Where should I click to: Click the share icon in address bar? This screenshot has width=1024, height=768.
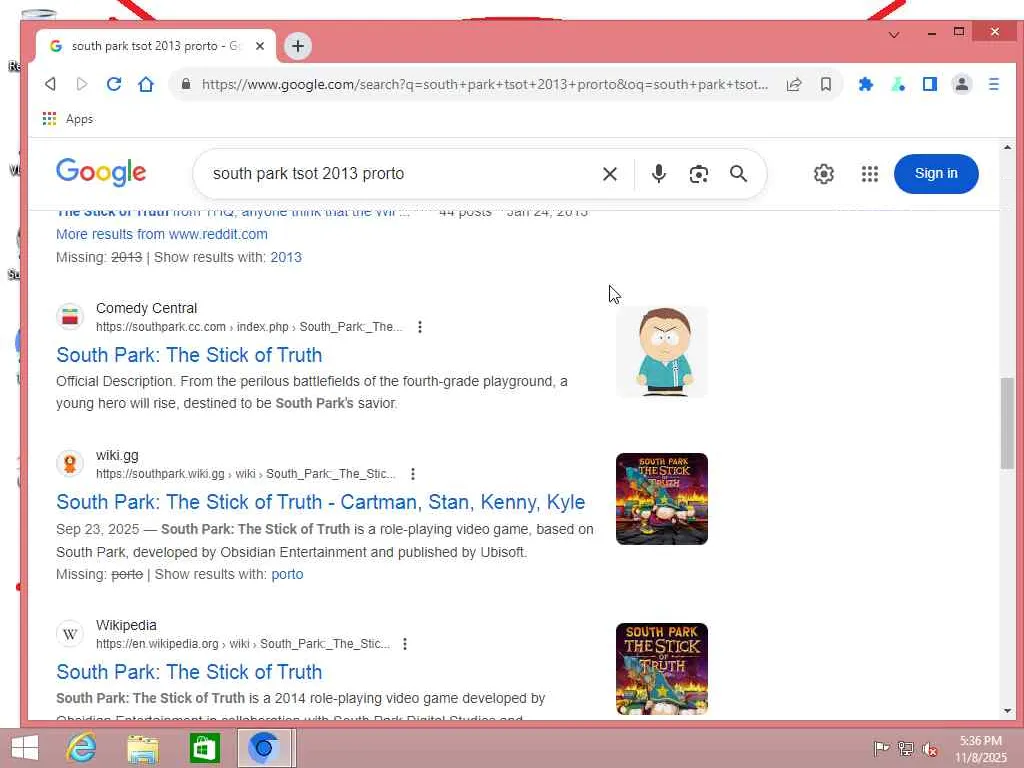pos(794,84)
